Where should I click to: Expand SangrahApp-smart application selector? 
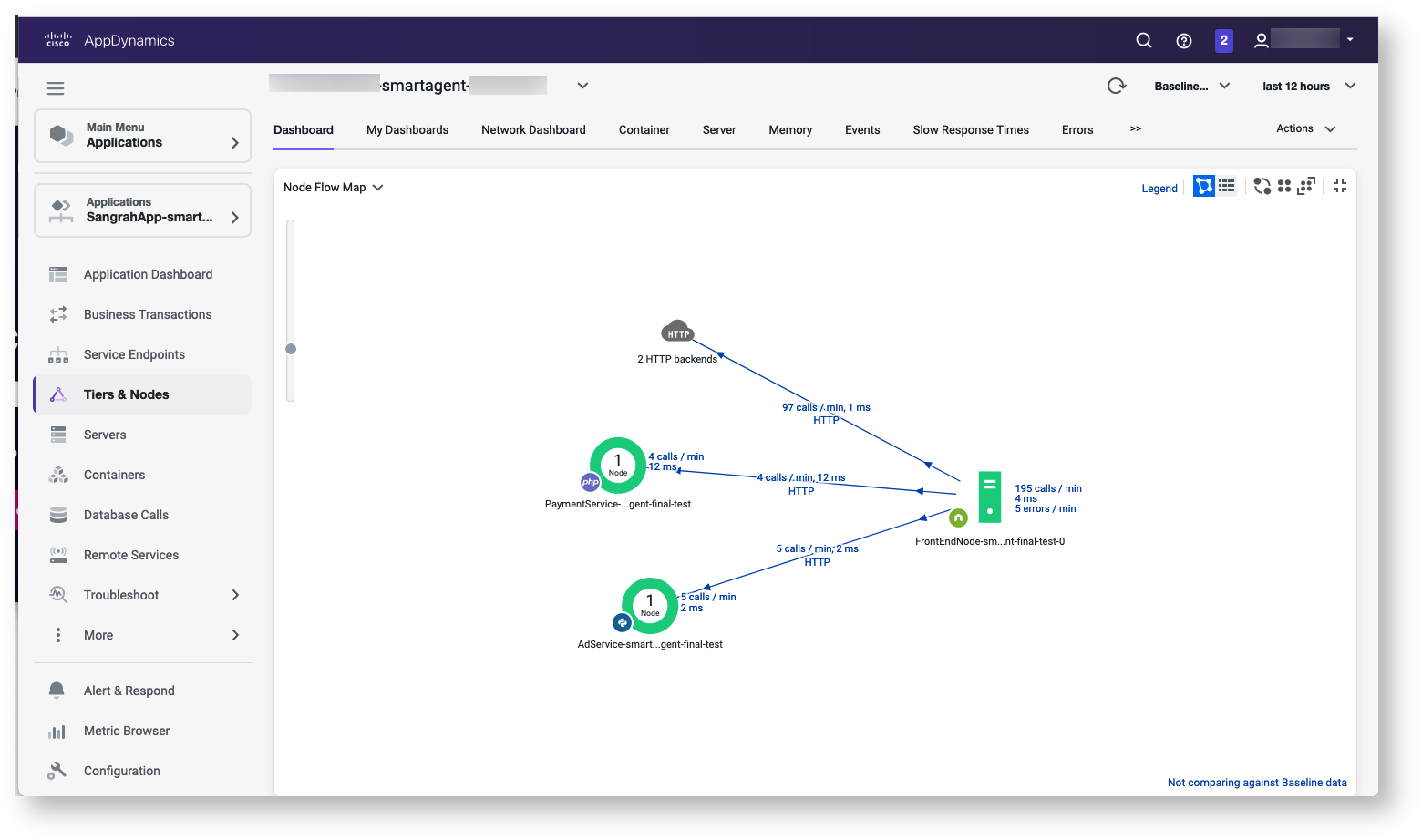142,210
